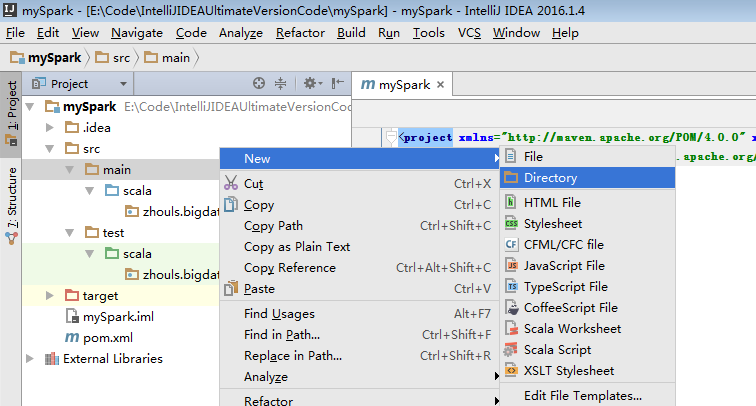
Task: Toggle the 1: Project side tab
Action: point(11,114)
